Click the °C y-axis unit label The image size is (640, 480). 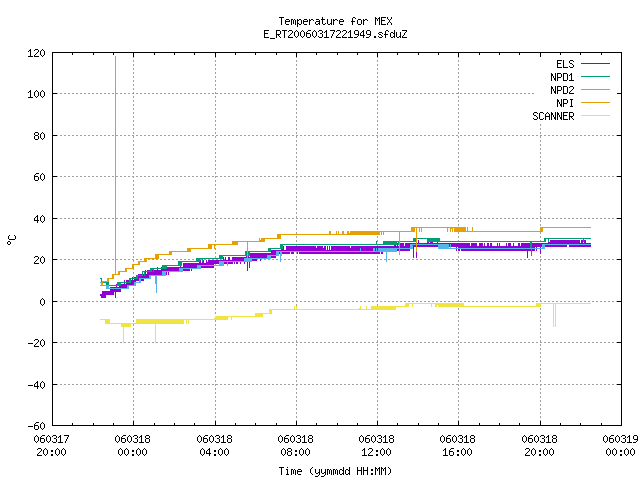pos(11,240)
